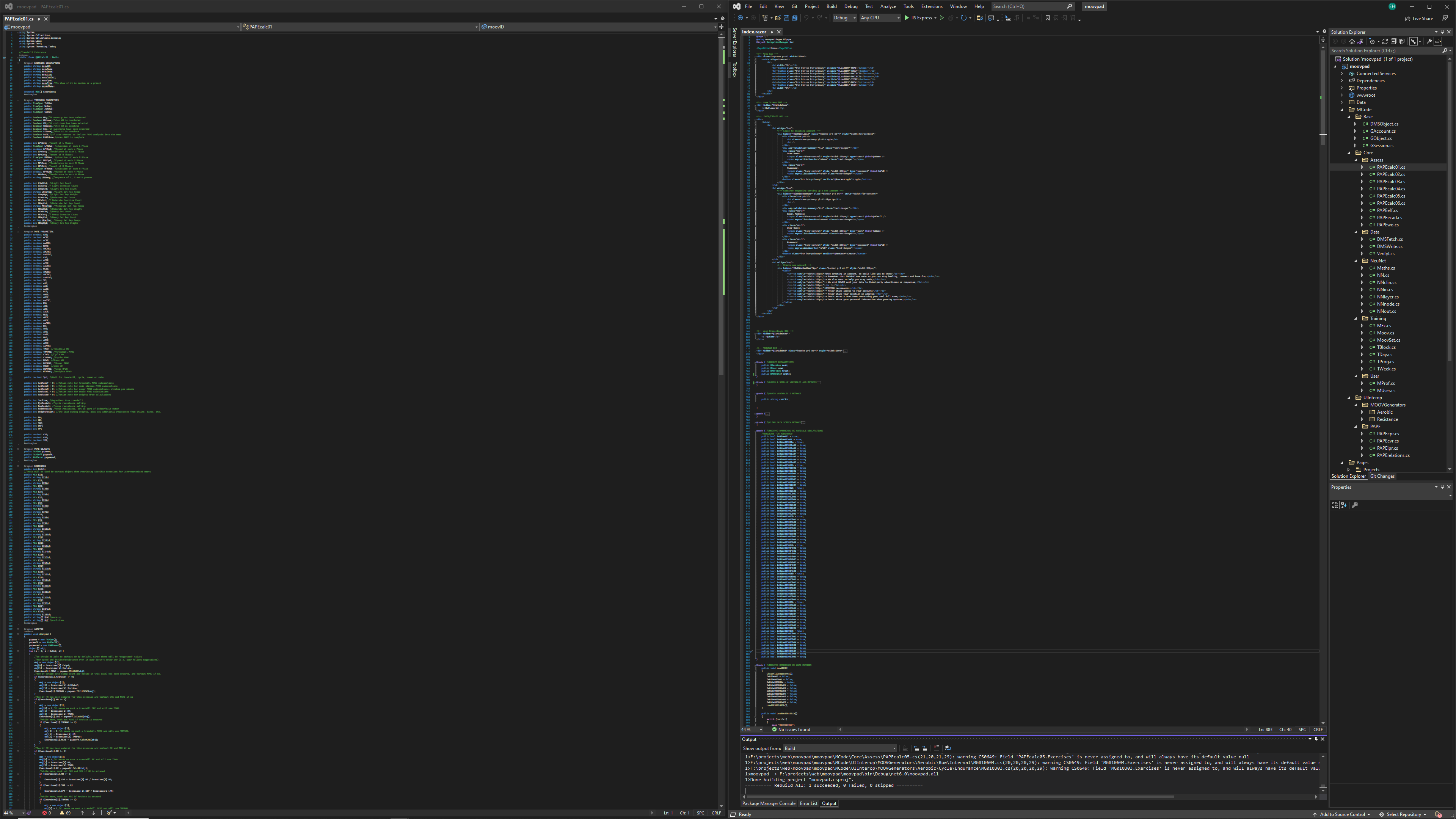Screen dimensions: 1456x819
Task: Save the current file with single disk icon
Action: point(787,18)
